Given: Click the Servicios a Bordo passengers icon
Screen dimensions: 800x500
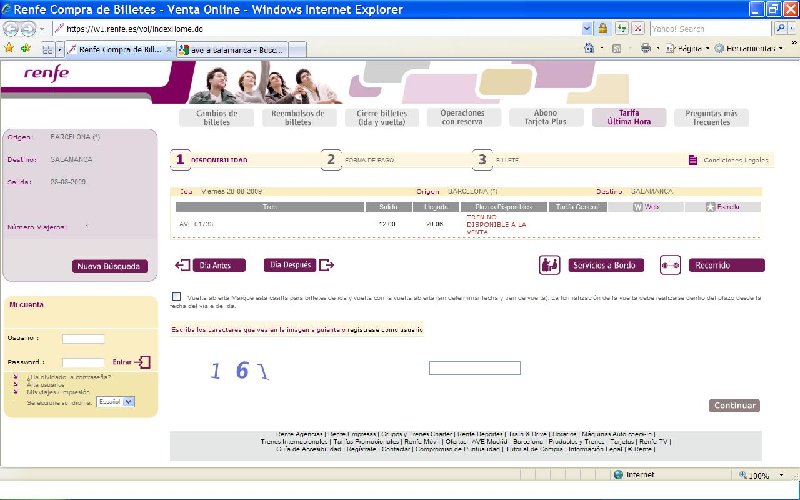Looking at the screenshot, I should (549, 265).
